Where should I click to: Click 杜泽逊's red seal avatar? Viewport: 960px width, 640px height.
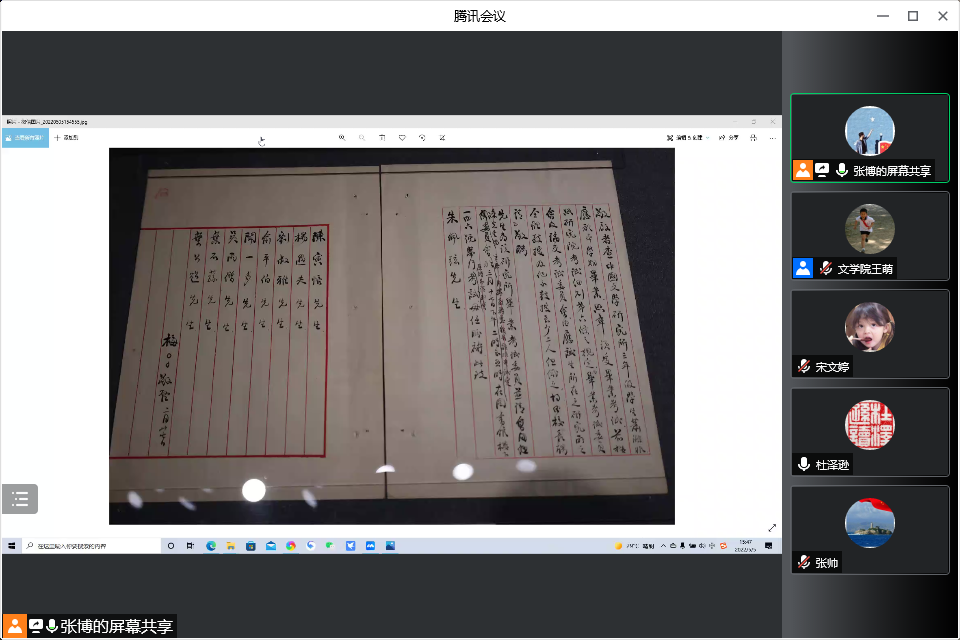pos(869,425)
